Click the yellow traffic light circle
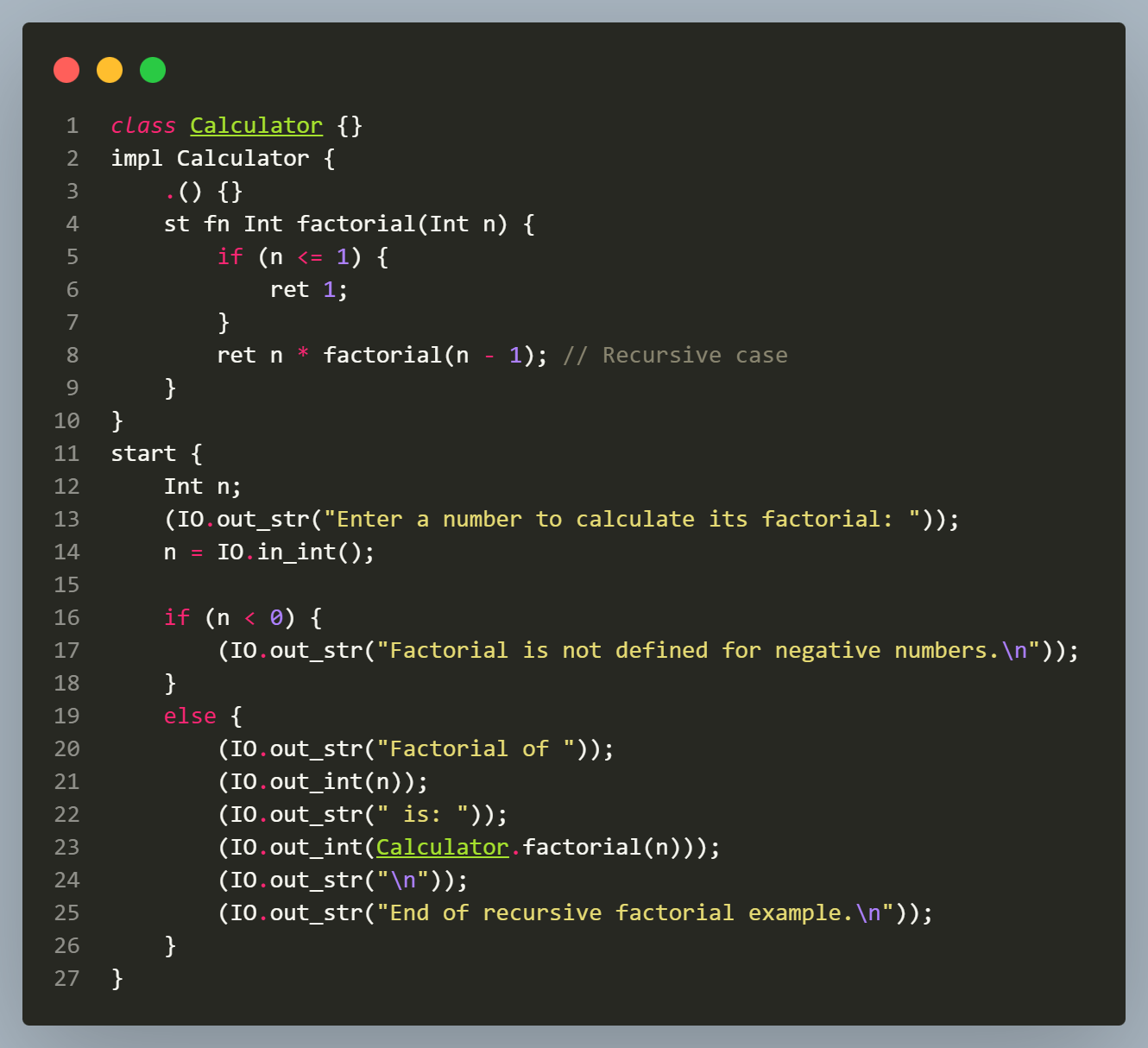This screenshot has width=1148, height=1048. (x=110, y=70)
